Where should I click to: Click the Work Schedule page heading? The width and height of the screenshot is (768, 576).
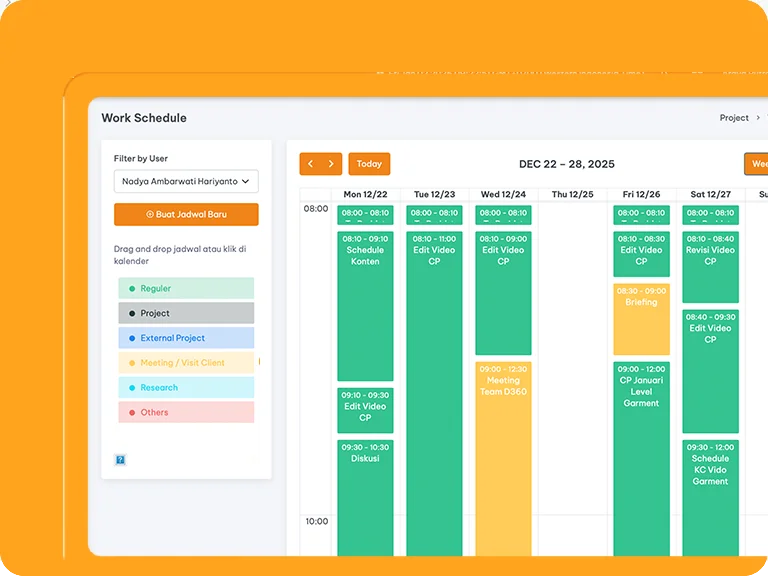tap(144, 118)
